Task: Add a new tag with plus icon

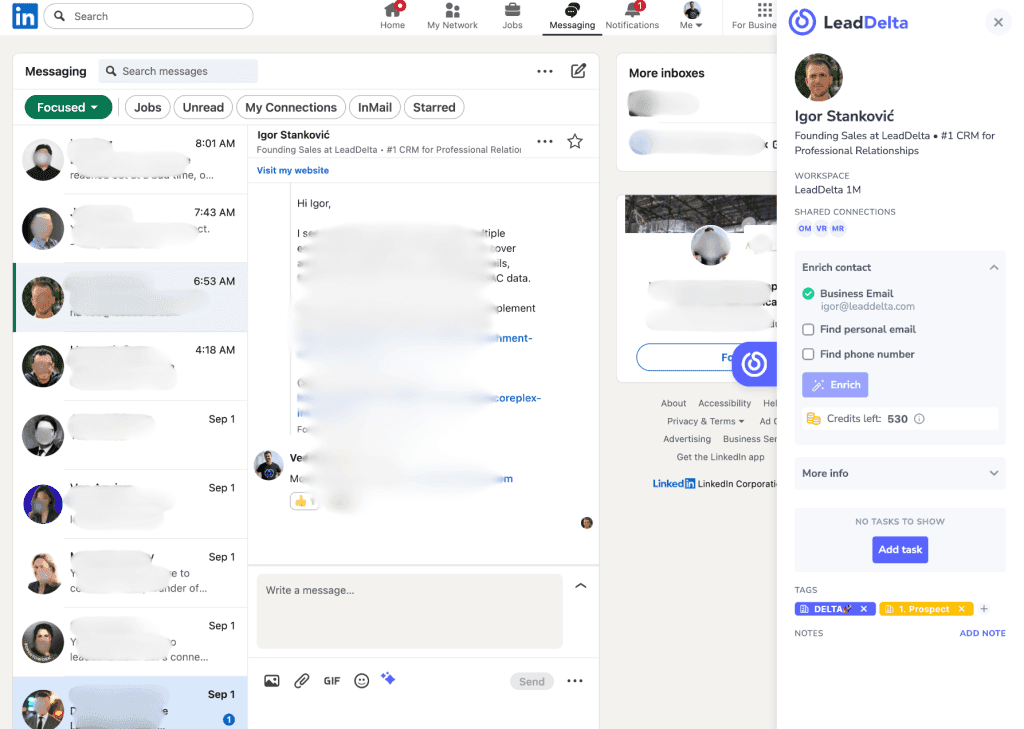Action: (984, 609)
